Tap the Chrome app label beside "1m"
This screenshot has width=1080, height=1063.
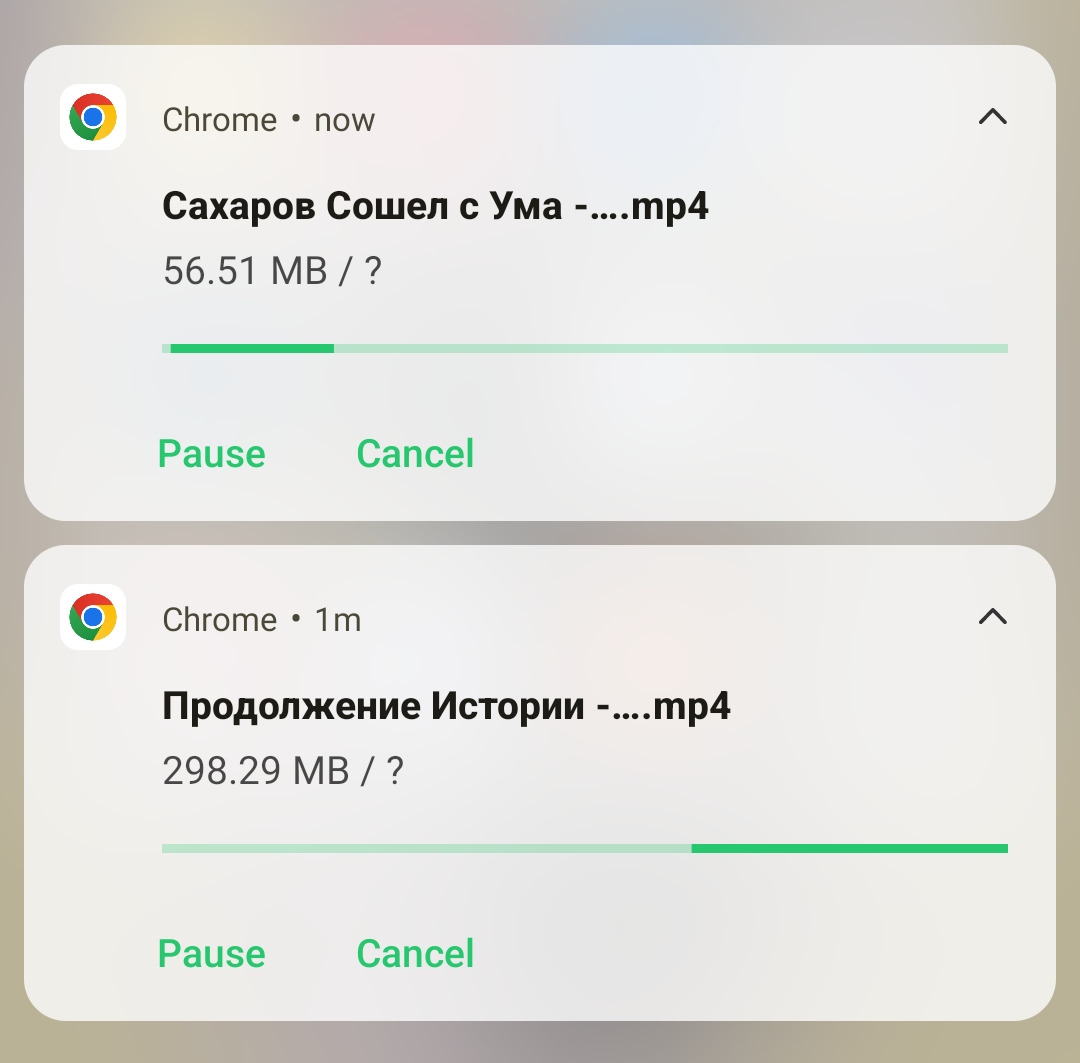tap(219, 620)
